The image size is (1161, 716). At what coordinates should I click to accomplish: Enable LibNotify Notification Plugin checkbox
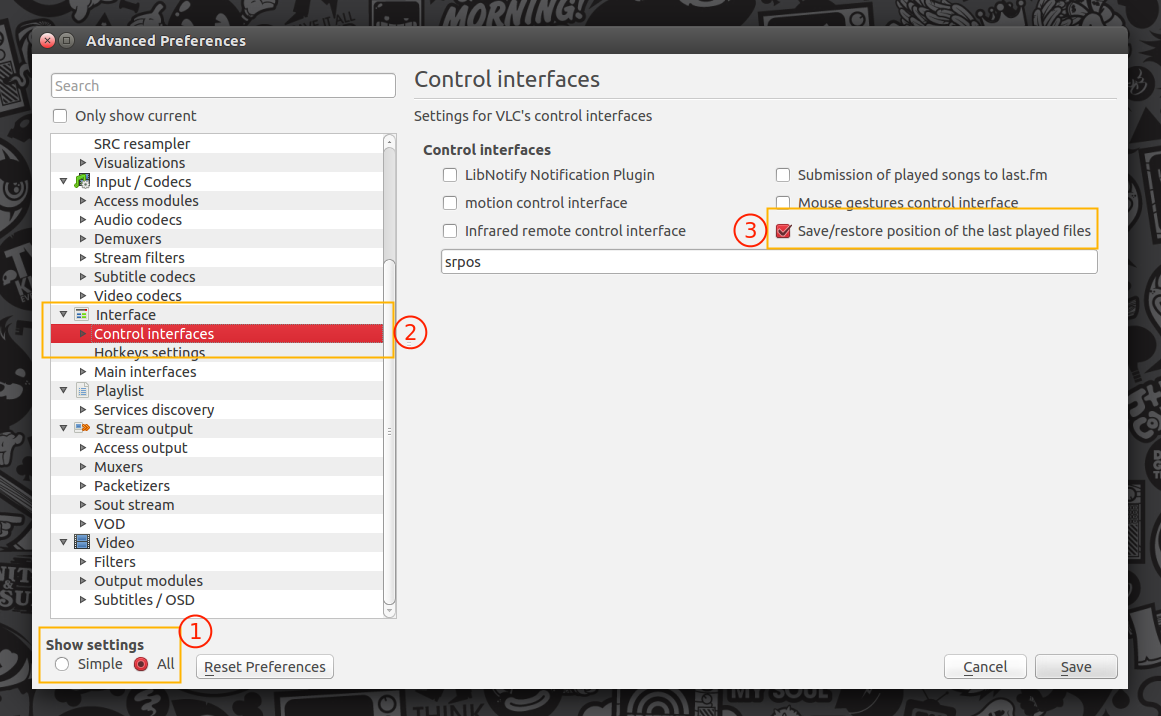click(450, 175)
